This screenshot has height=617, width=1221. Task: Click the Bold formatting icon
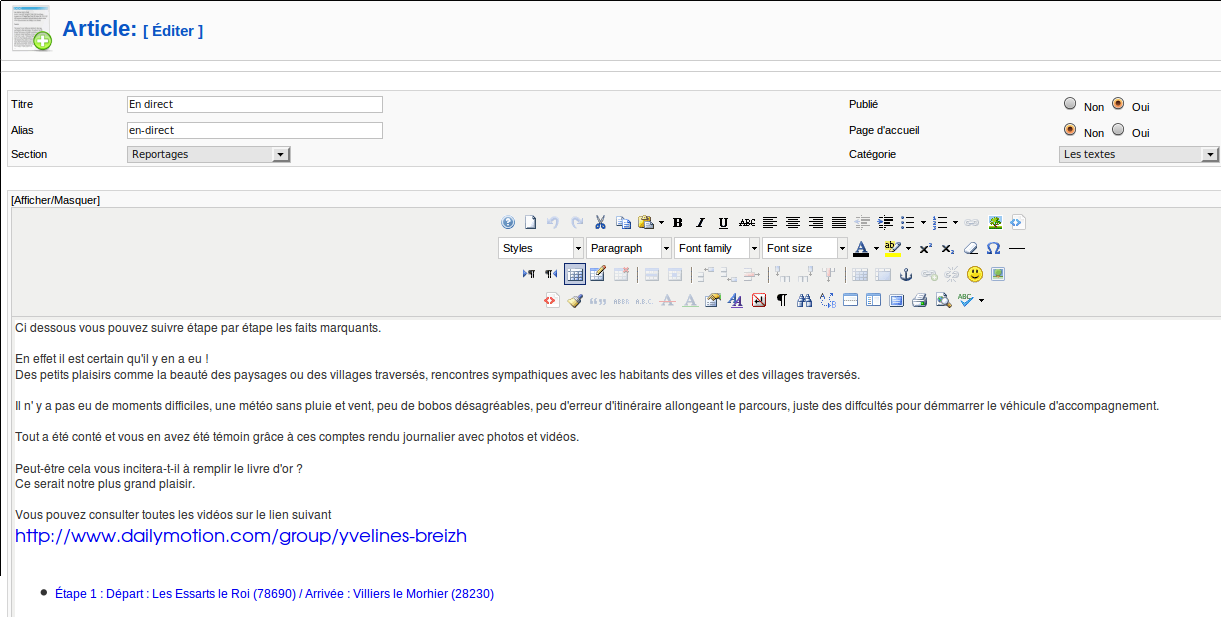[678, 223]
